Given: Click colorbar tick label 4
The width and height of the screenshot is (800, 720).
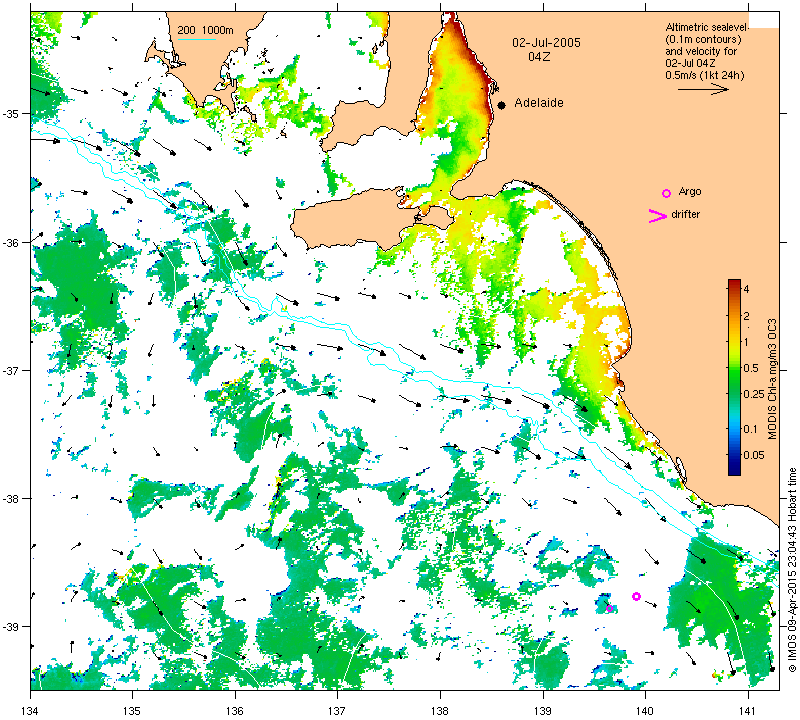Looking at the screenshot, I should point(746,289).
